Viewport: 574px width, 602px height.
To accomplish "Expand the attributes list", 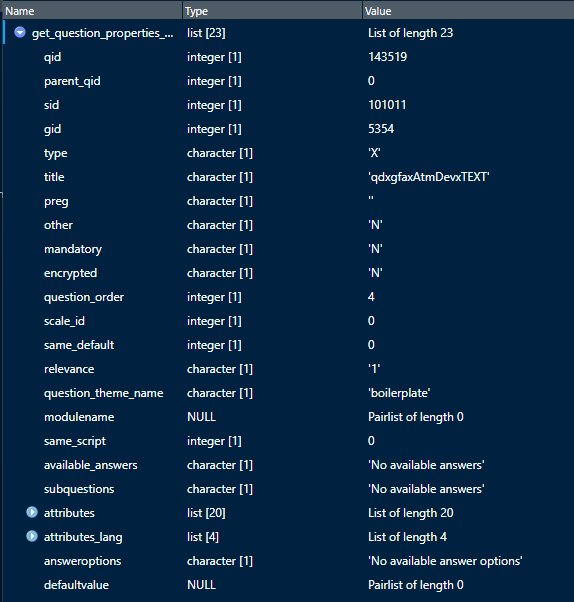I will click(x=32, y=513).
